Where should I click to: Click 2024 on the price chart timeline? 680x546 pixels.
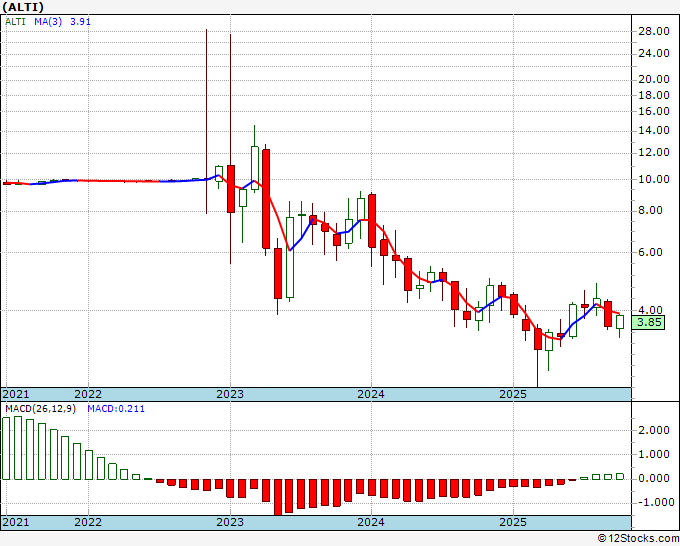click(371, 394)
